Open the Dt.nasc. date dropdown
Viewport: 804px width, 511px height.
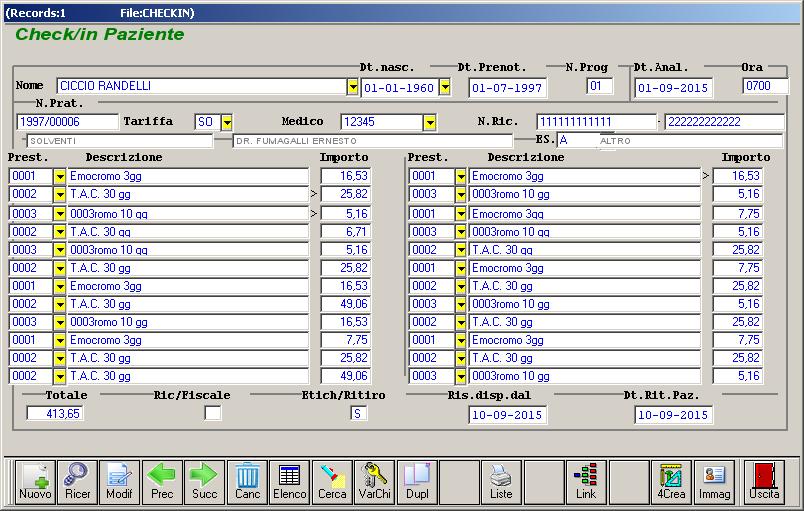pyautogui.click(x=445, y=87)
